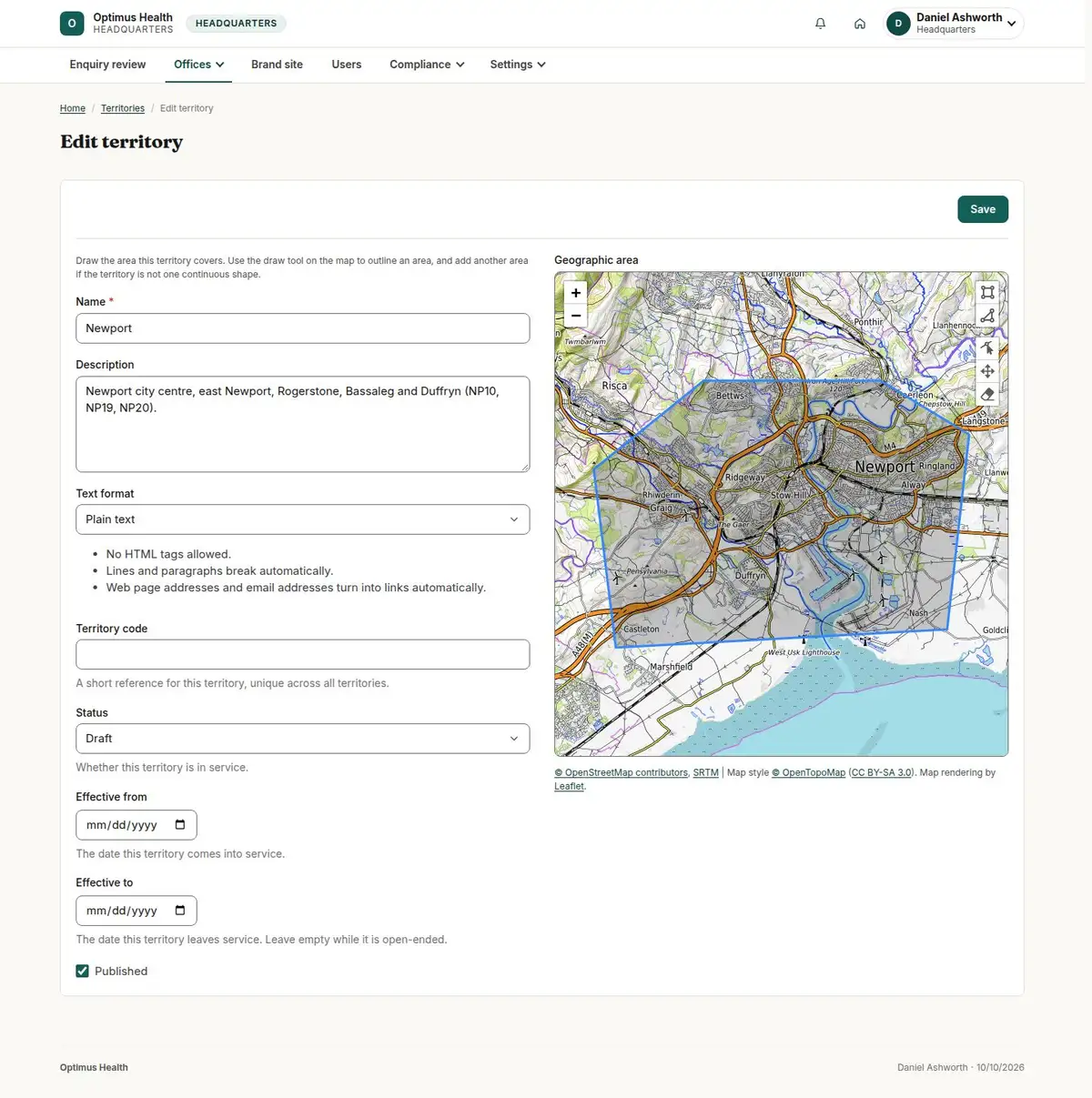Image resolution: width=1092 pixels, height=1098 pixels.
Task: Open the Brand site menu item
Action: [x=277, y=65]
